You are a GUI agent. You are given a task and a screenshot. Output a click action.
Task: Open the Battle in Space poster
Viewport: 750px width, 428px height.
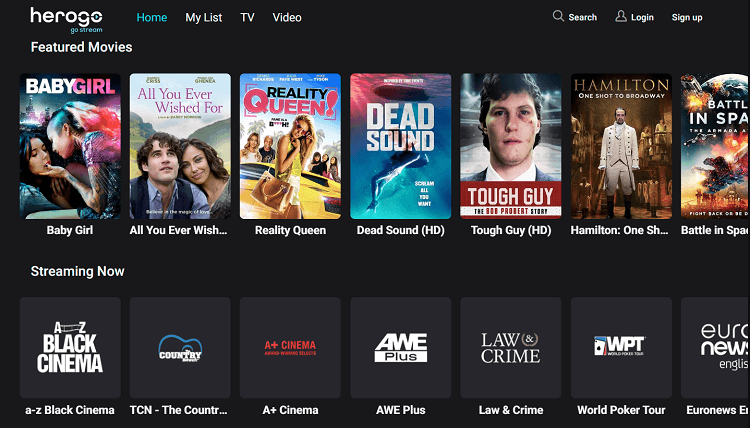click(715, 146)
